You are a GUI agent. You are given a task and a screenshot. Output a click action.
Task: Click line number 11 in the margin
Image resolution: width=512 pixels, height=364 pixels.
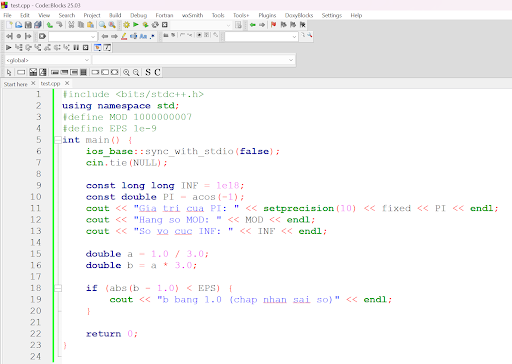[35, 208]
